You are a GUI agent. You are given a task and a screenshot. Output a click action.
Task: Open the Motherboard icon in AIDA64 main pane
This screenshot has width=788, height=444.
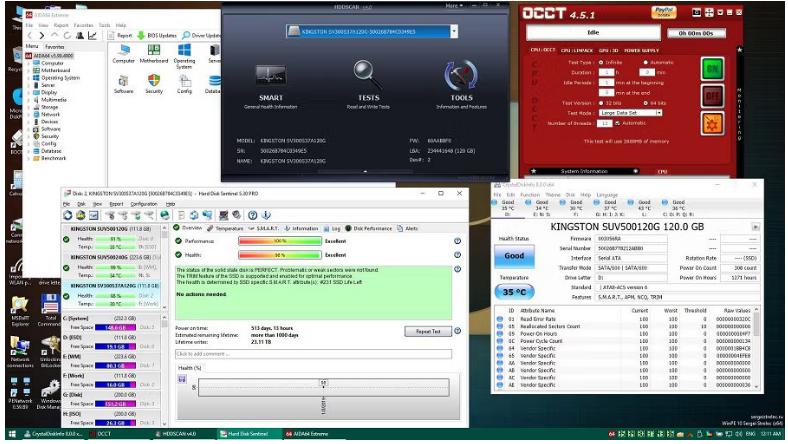click(154, 52)
